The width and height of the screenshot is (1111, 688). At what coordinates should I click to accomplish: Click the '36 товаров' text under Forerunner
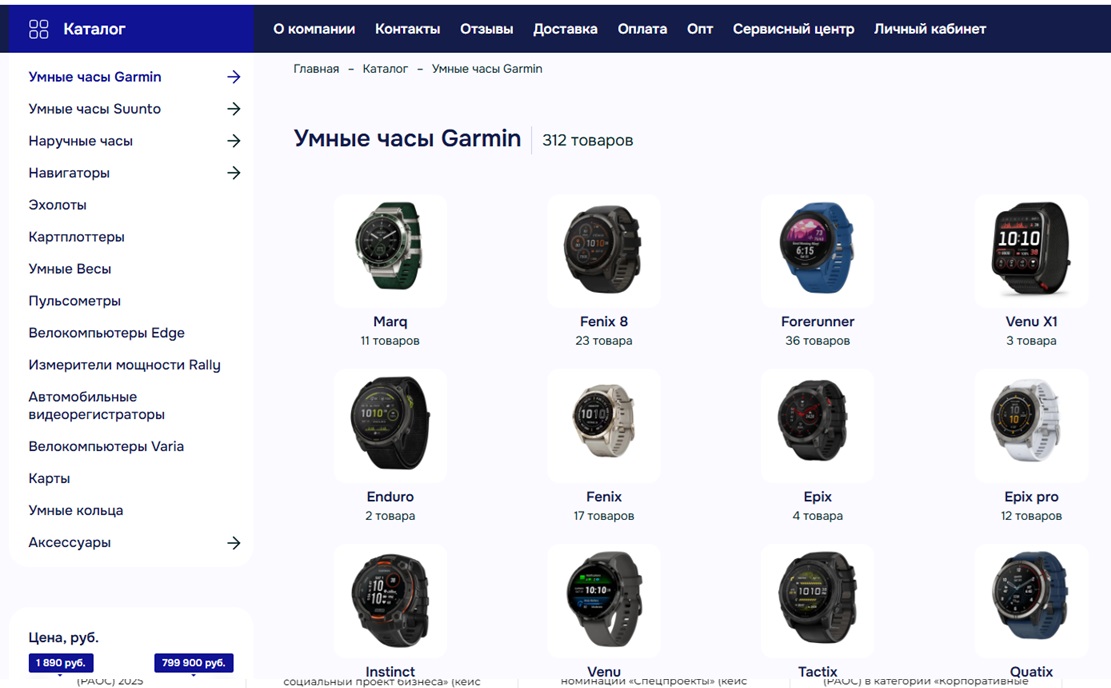pos(817,341)
